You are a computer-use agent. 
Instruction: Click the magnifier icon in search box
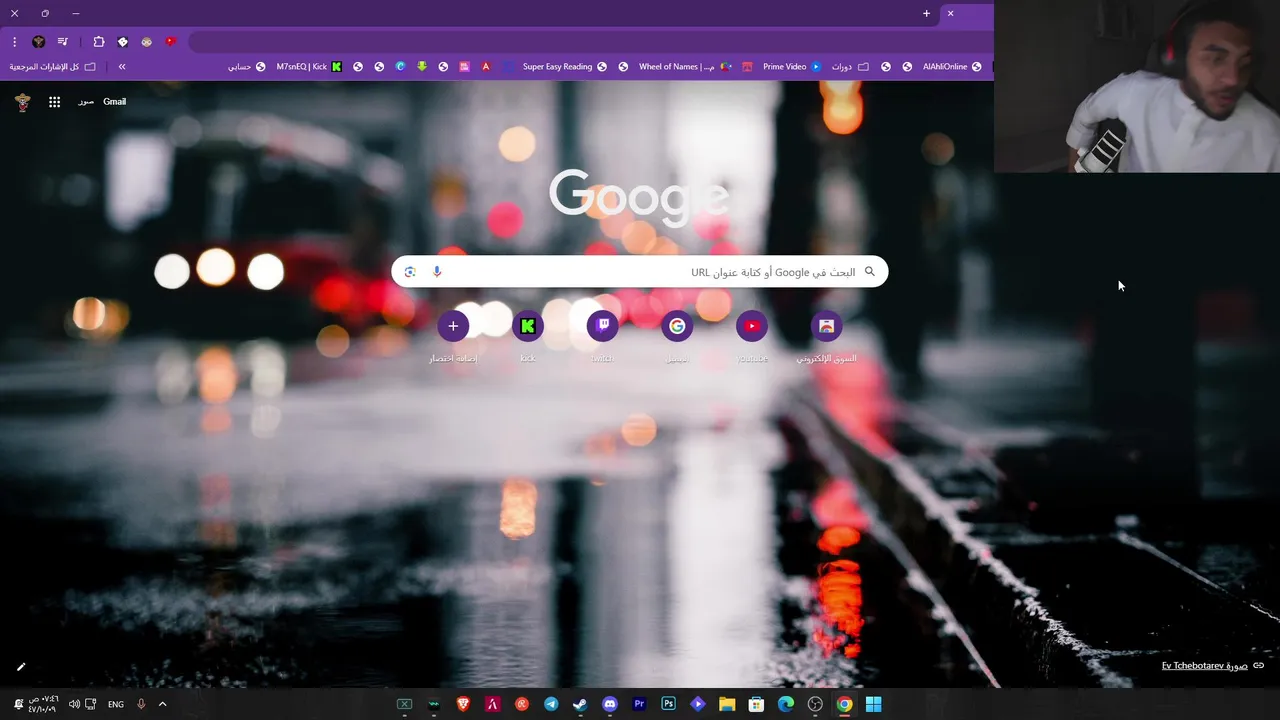(870, 272)
